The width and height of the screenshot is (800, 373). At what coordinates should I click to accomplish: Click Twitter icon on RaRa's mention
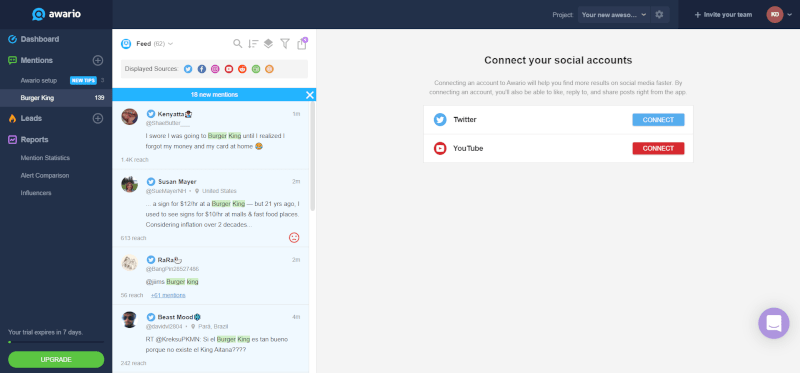[151, 260]
